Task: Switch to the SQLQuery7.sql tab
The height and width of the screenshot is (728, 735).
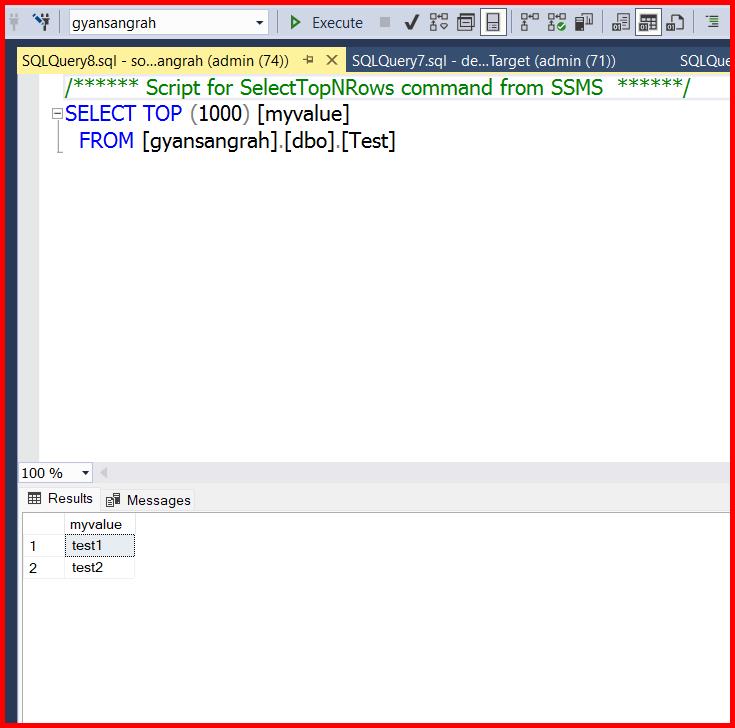Action: (484, 60)
